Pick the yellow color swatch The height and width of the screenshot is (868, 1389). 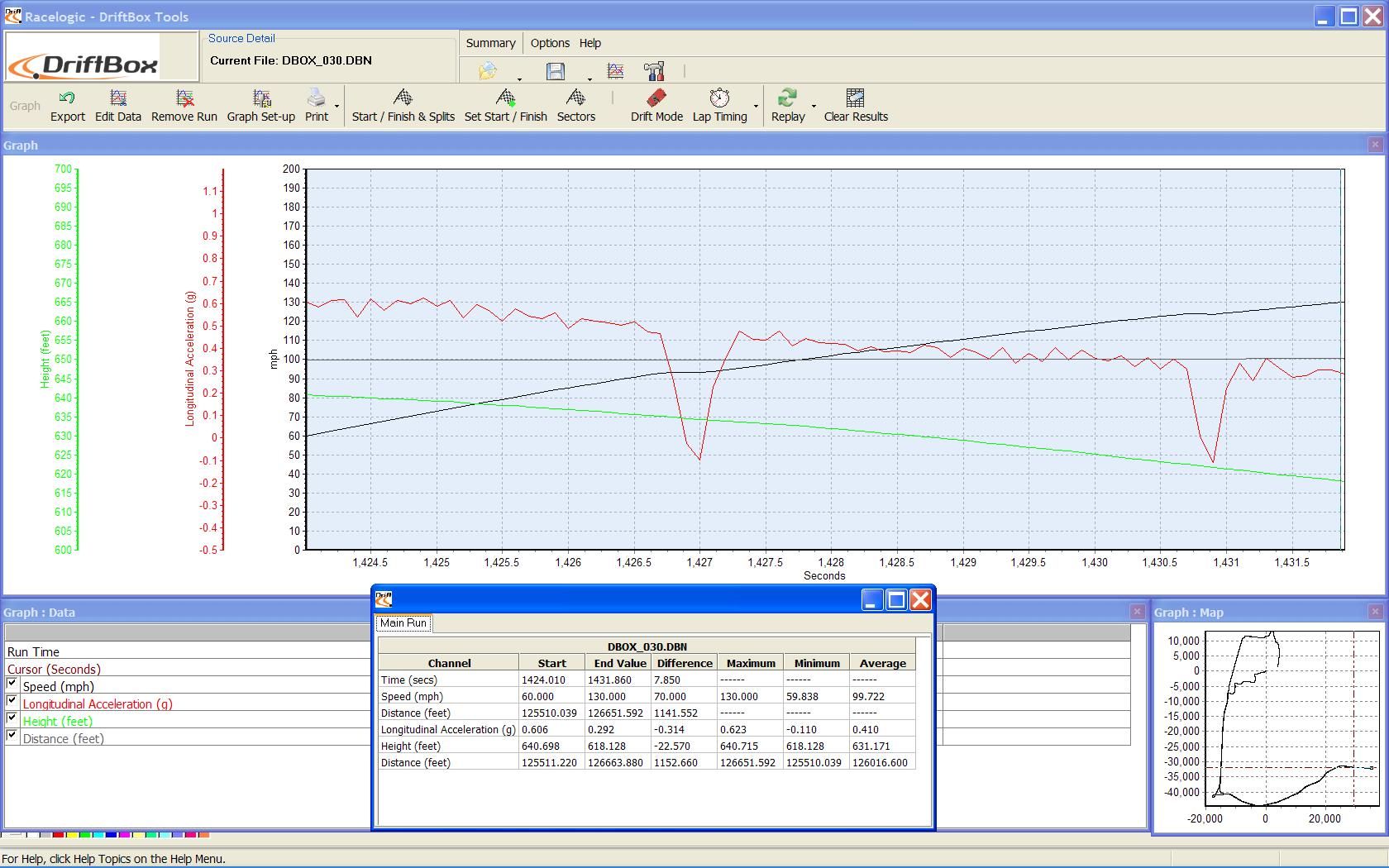coord(72,835)
